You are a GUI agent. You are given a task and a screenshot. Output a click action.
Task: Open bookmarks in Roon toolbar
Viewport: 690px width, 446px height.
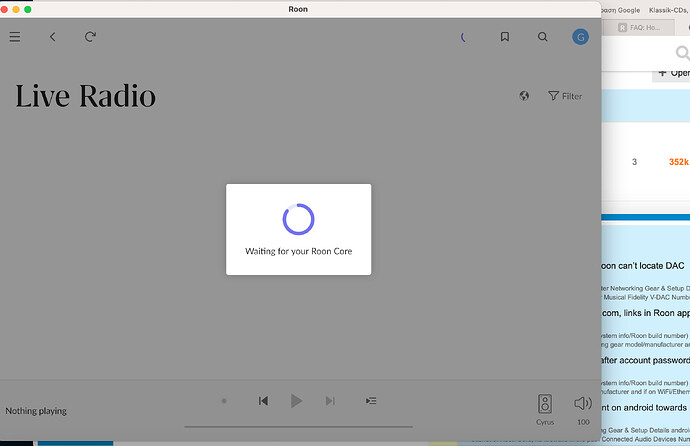pyautogui.click(x=505, y=37)
